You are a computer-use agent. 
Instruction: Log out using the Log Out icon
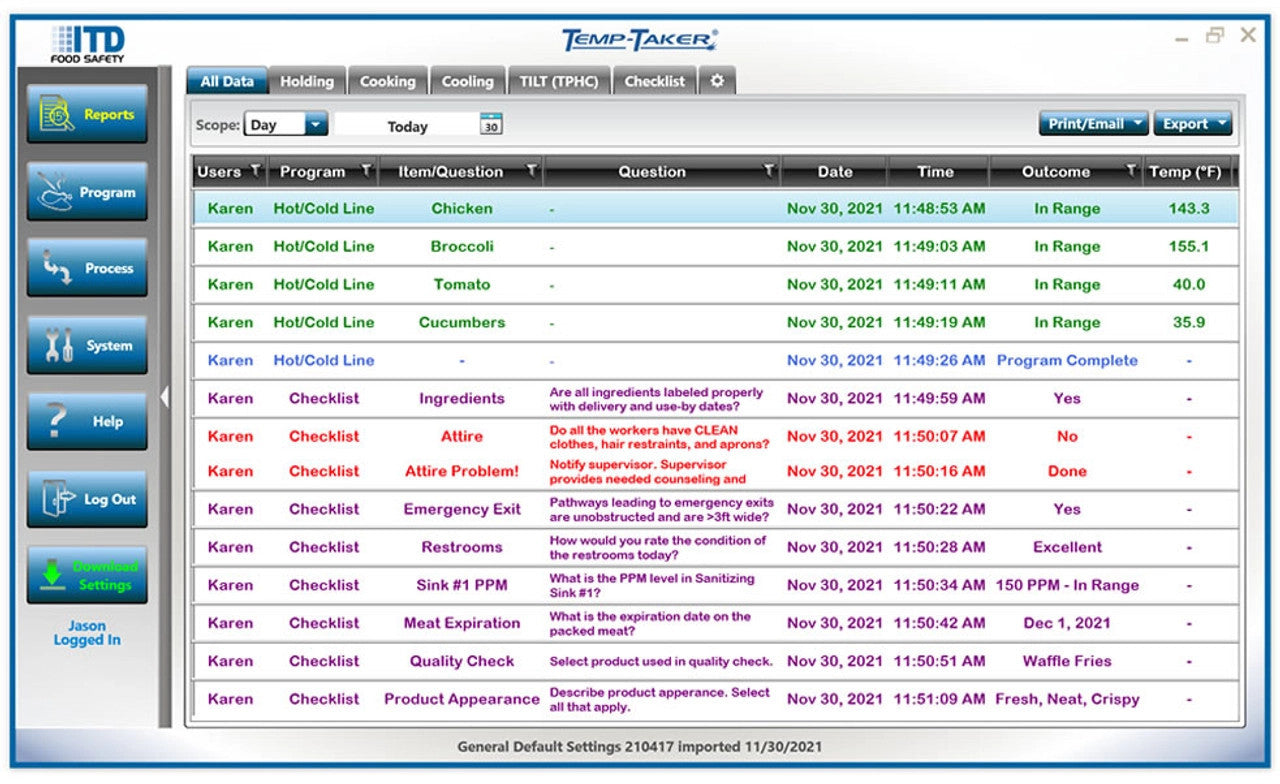tap(87, 498)
